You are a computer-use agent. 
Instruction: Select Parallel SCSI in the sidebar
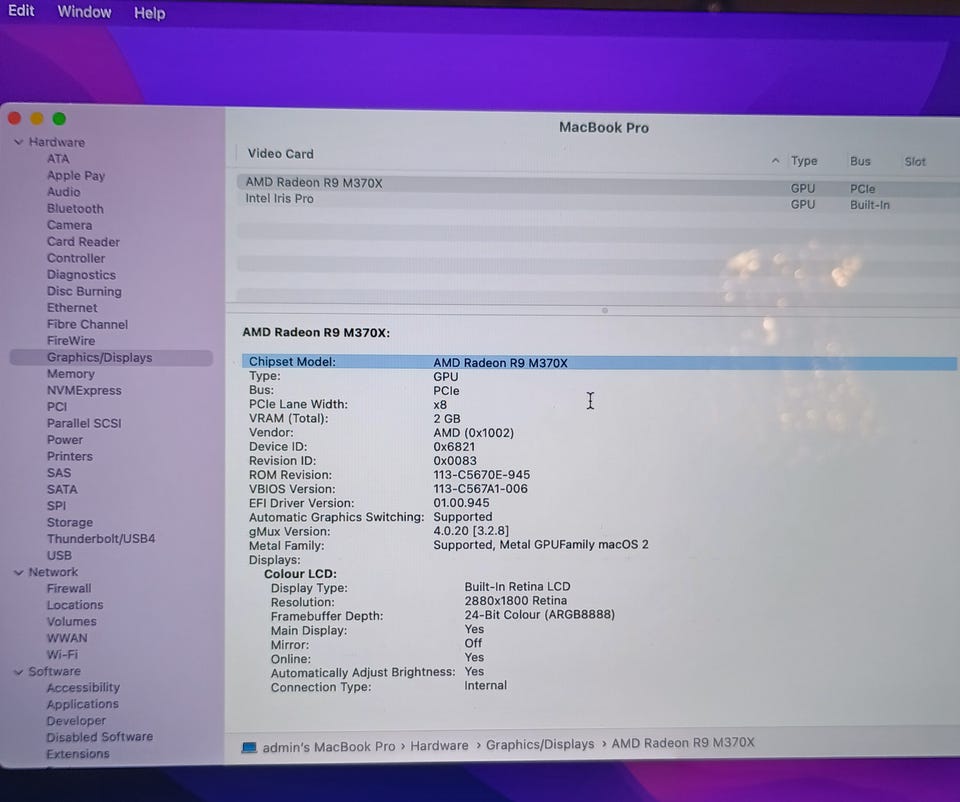(x=84, y=423)
